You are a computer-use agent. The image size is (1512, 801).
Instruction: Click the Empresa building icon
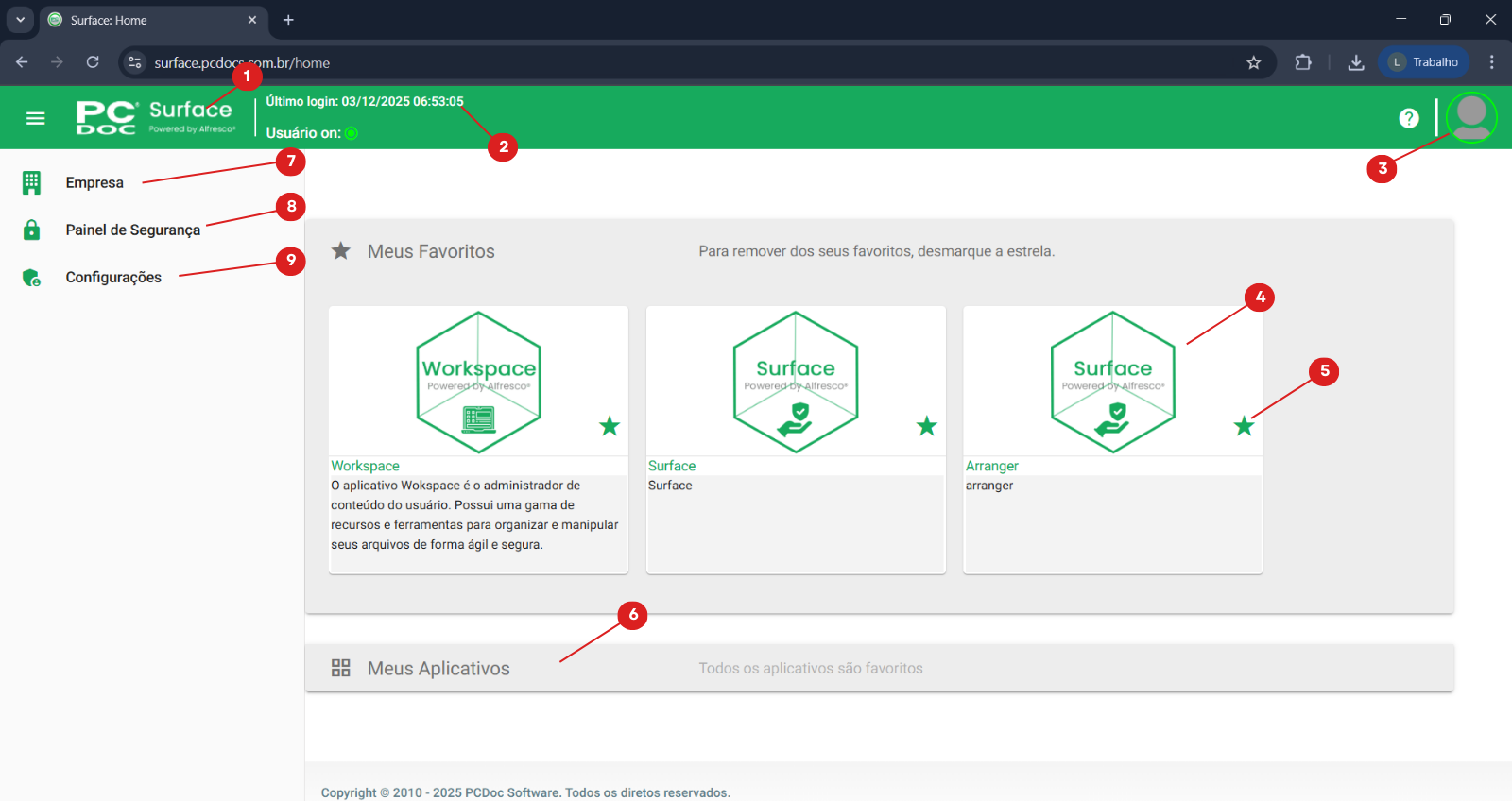coord(31,182)
